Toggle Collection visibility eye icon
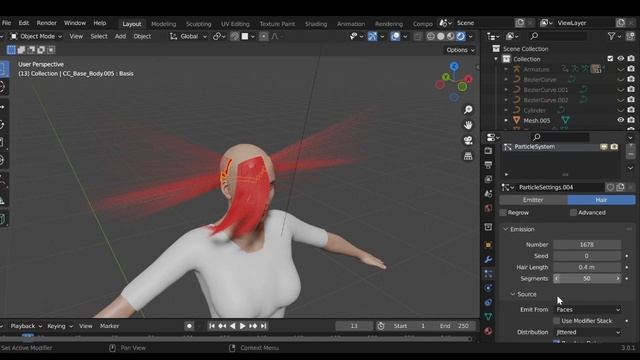This screenshot has height=360, width=640. 620,59
